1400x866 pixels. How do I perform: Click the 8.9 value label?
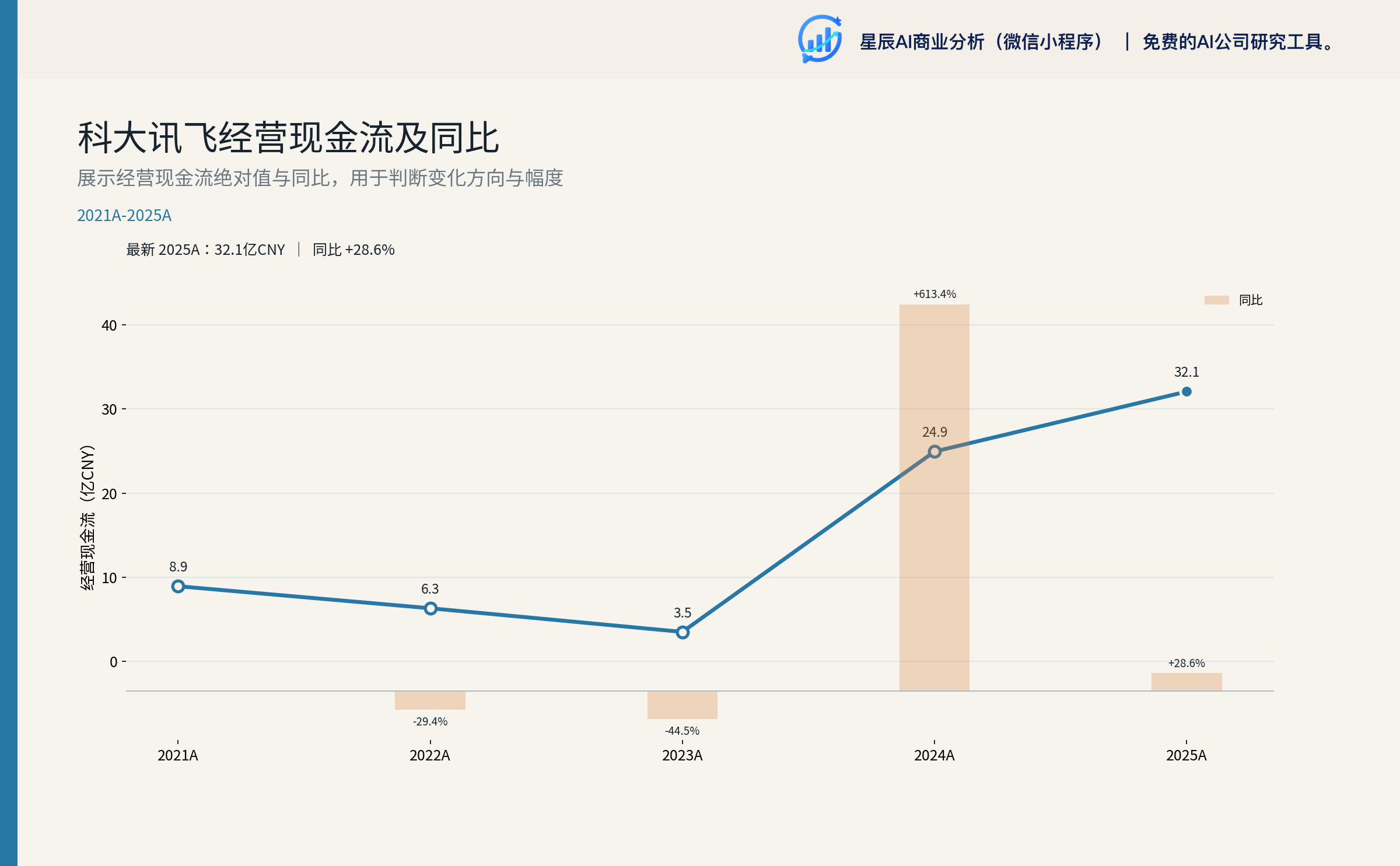coord(178,567)
